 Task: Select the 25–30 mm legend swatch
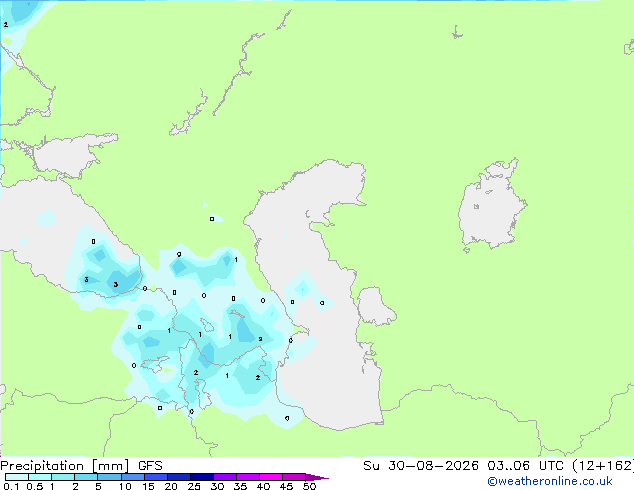tap(201, 477)
